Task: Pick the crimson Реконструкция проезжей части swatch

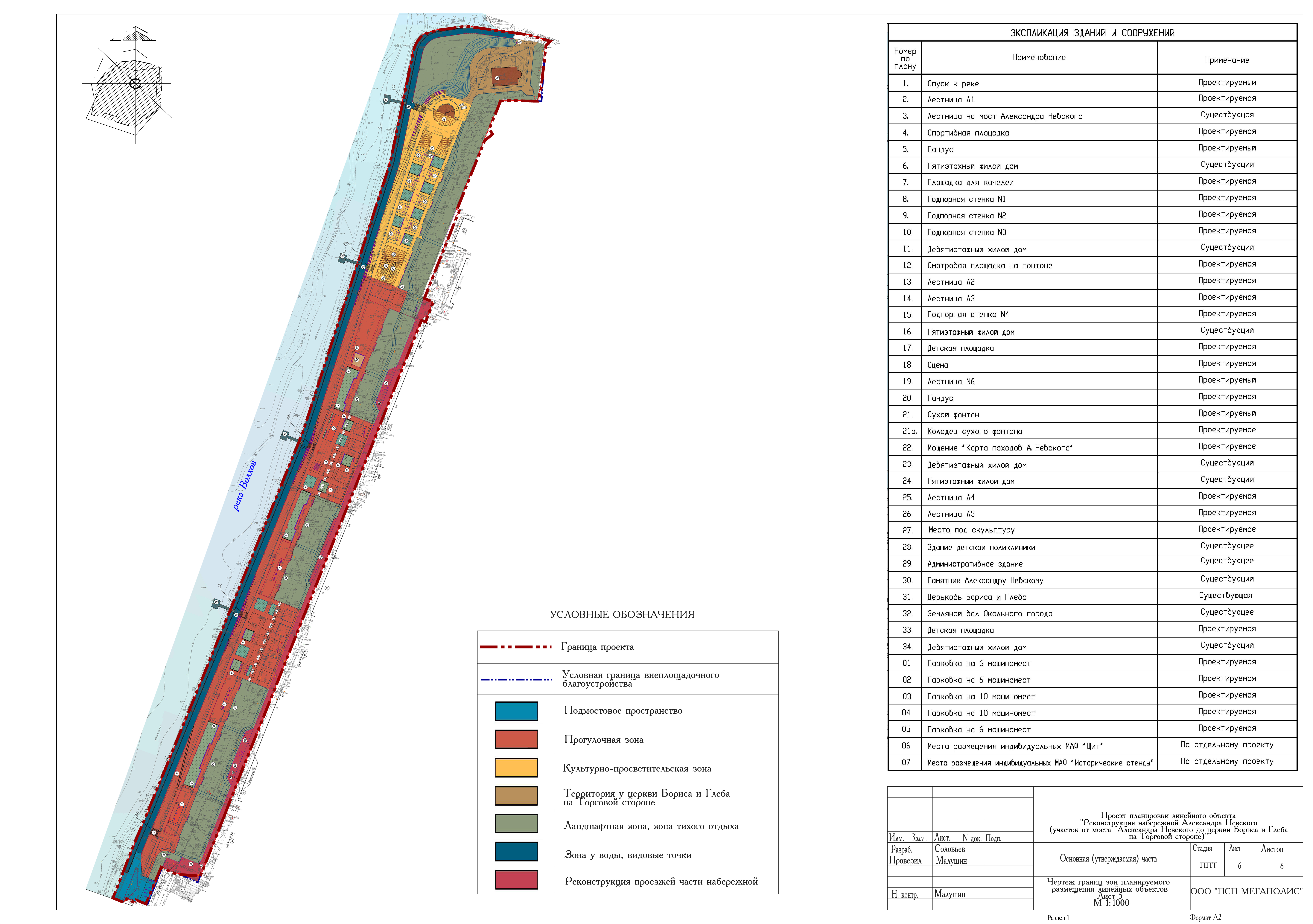Action: point(516,879)
